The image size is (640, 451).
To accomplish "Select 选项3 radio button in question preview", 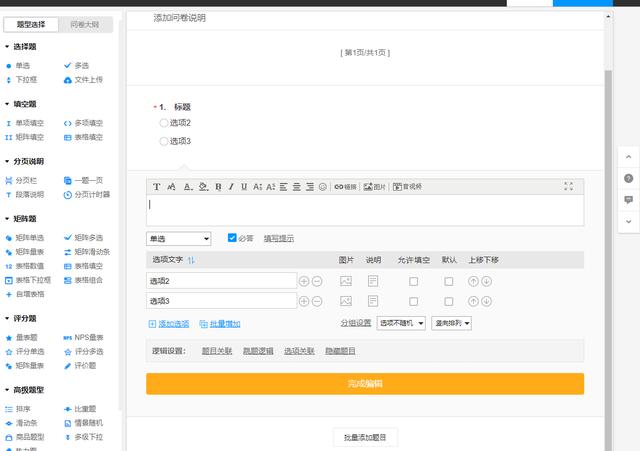I will pyautogui.click(x=163, y=141).
